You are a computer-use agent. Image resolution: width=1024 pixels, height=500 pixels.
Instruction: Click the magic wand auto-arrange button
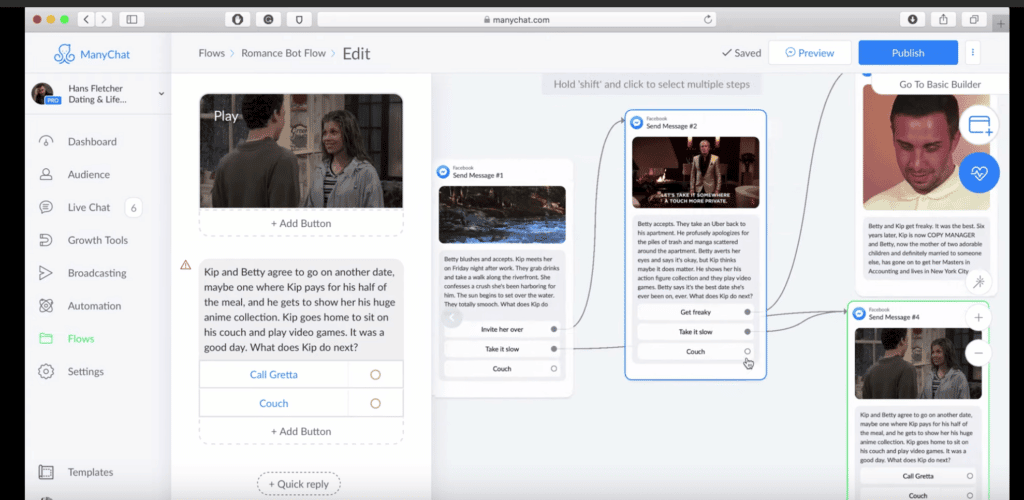point(978,282)
